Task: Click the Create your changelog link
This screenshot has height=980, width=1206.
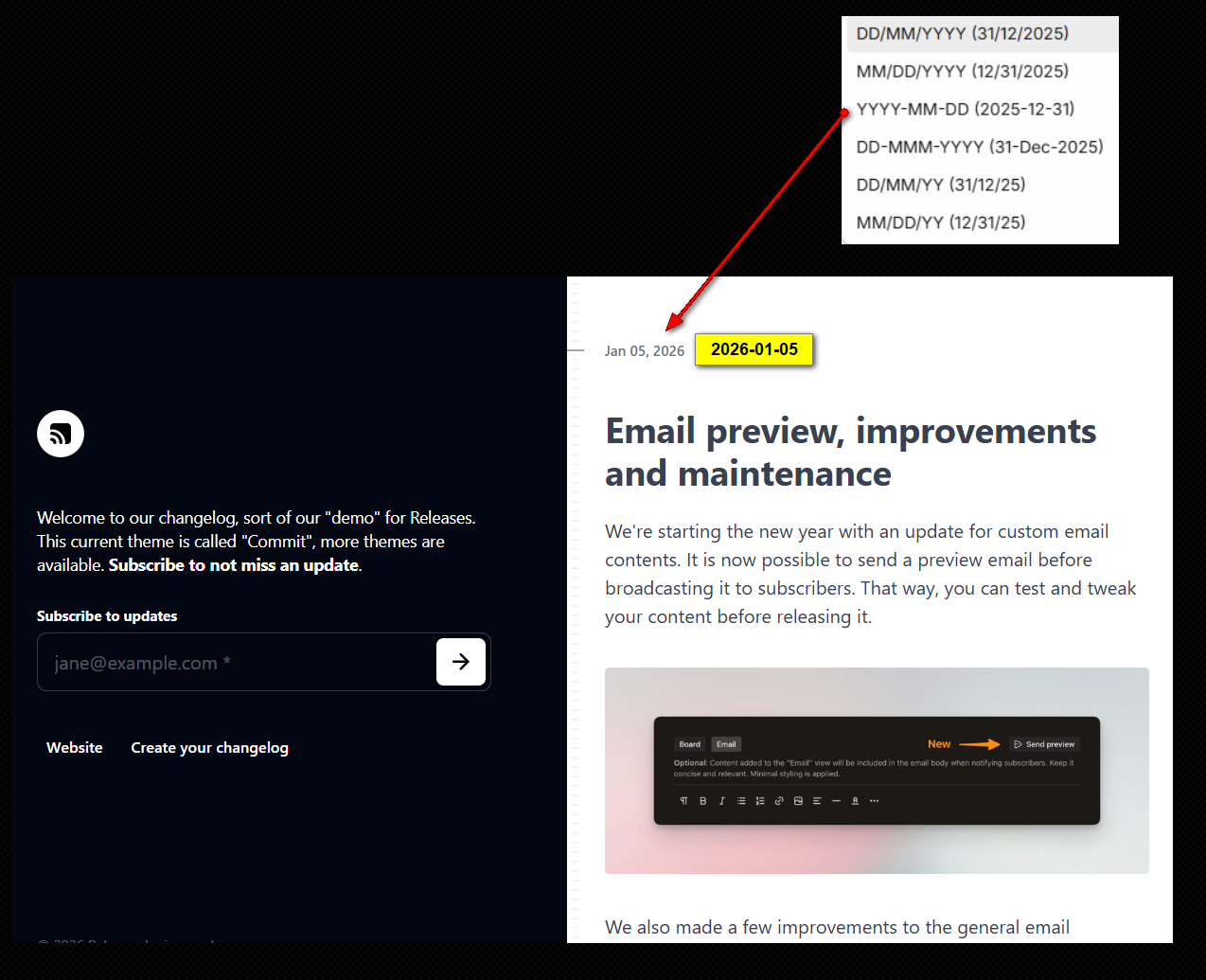Action: (209, 748)
